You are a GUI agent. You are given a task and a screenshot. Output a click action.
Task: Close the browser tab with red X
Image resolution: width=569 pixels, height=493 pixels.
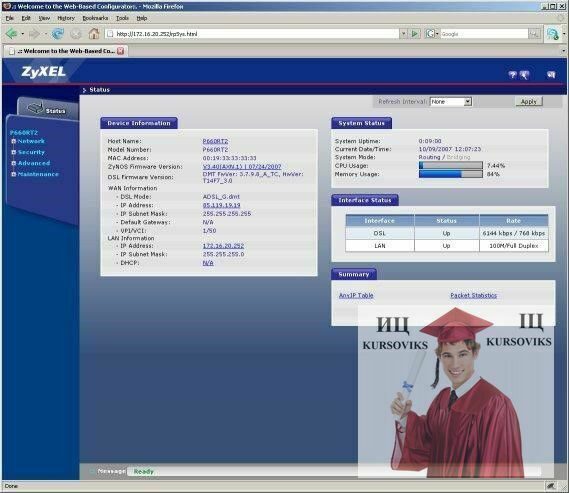pyautogui.click(x=120, y=51)
